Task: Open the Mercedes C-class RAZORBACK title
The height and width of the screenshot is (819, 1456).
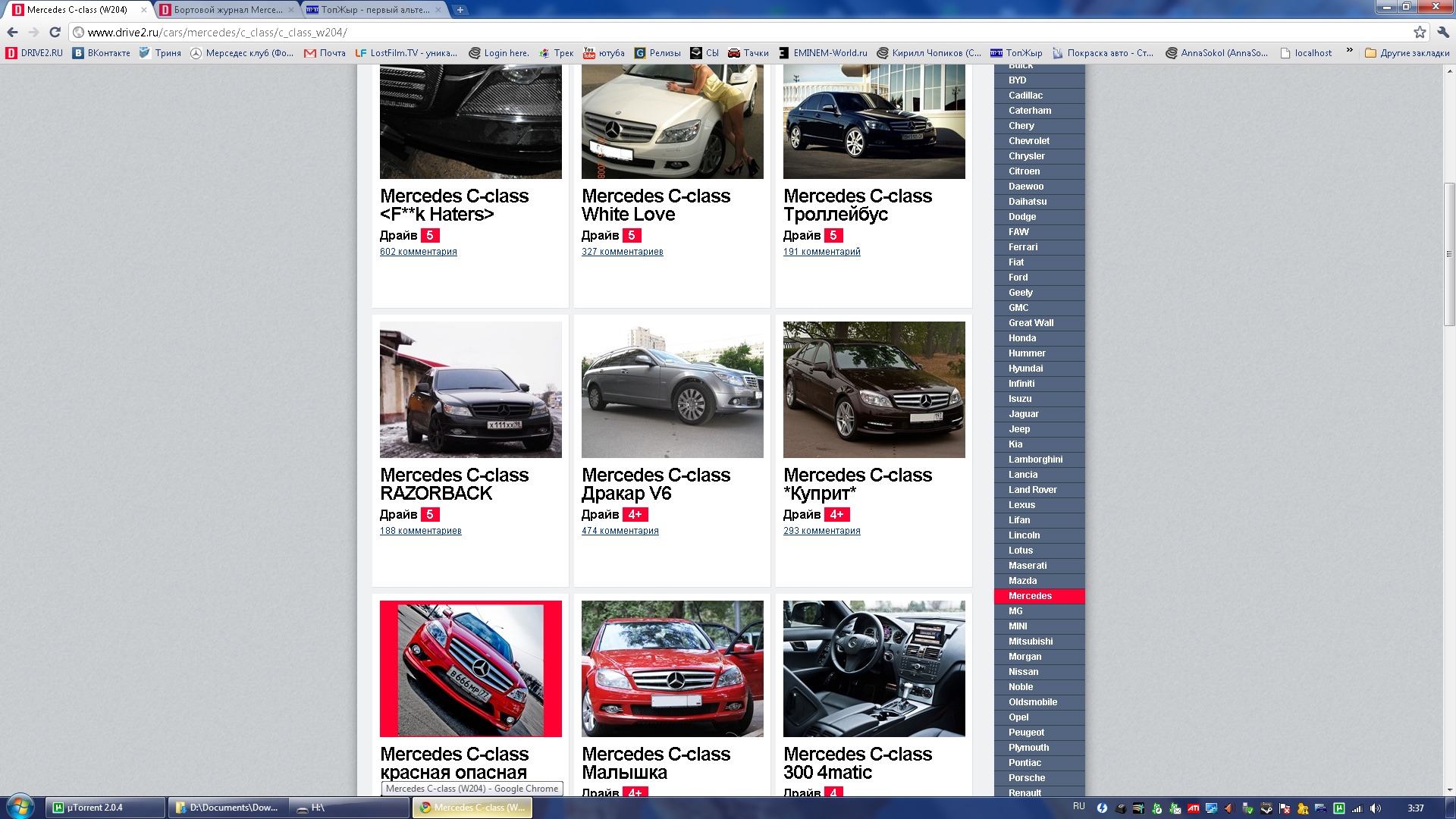Action: tap(454, 484)
